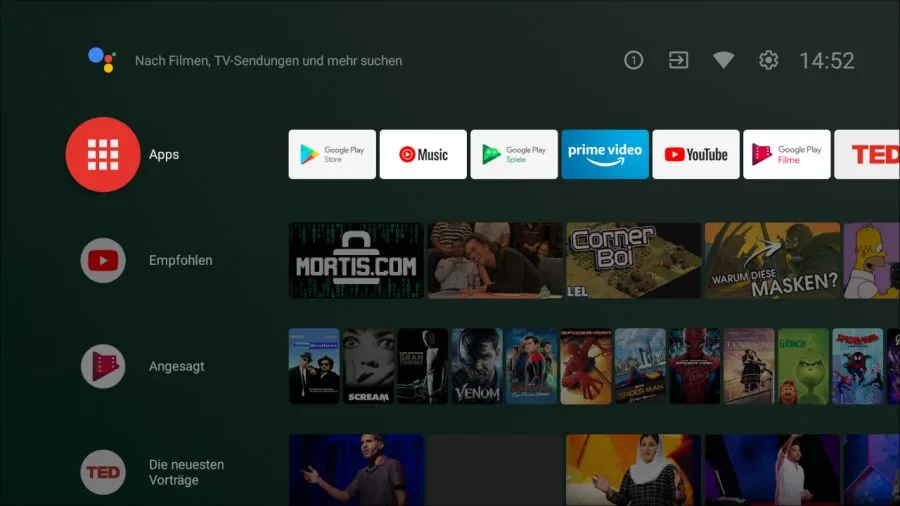Select the Google Play Filme Angesagt icon

103,366
